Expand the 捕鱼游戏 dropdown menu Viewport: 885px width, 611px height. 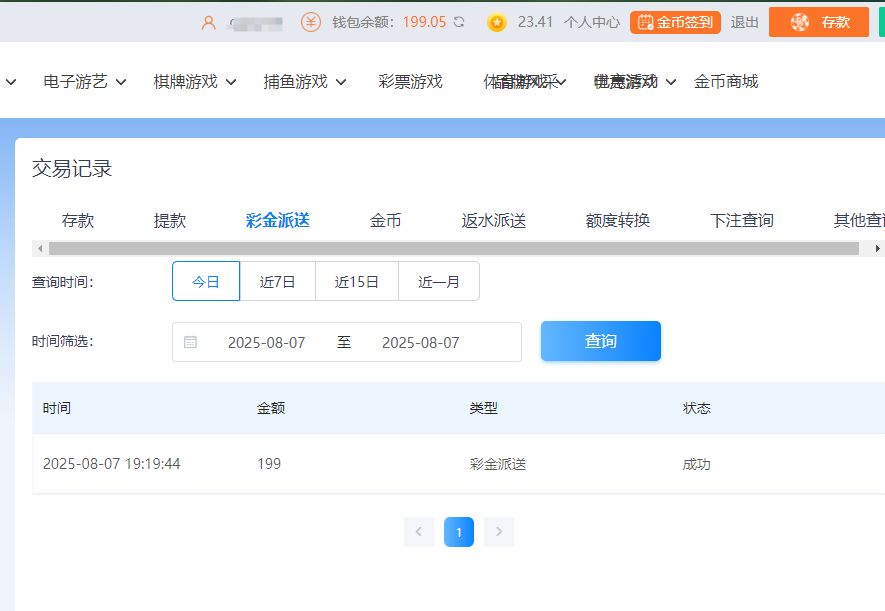pos(304,82)
